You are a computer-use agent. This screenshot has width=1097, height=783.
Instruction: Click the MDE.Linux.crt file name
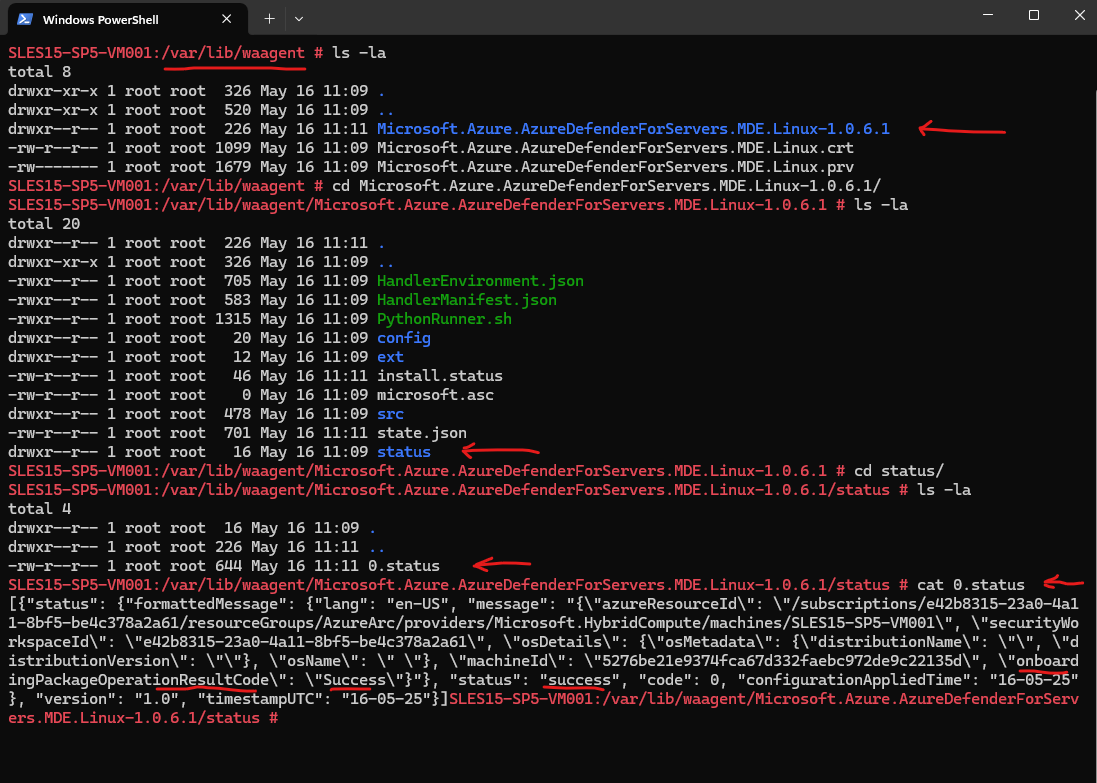click(615, 148)
